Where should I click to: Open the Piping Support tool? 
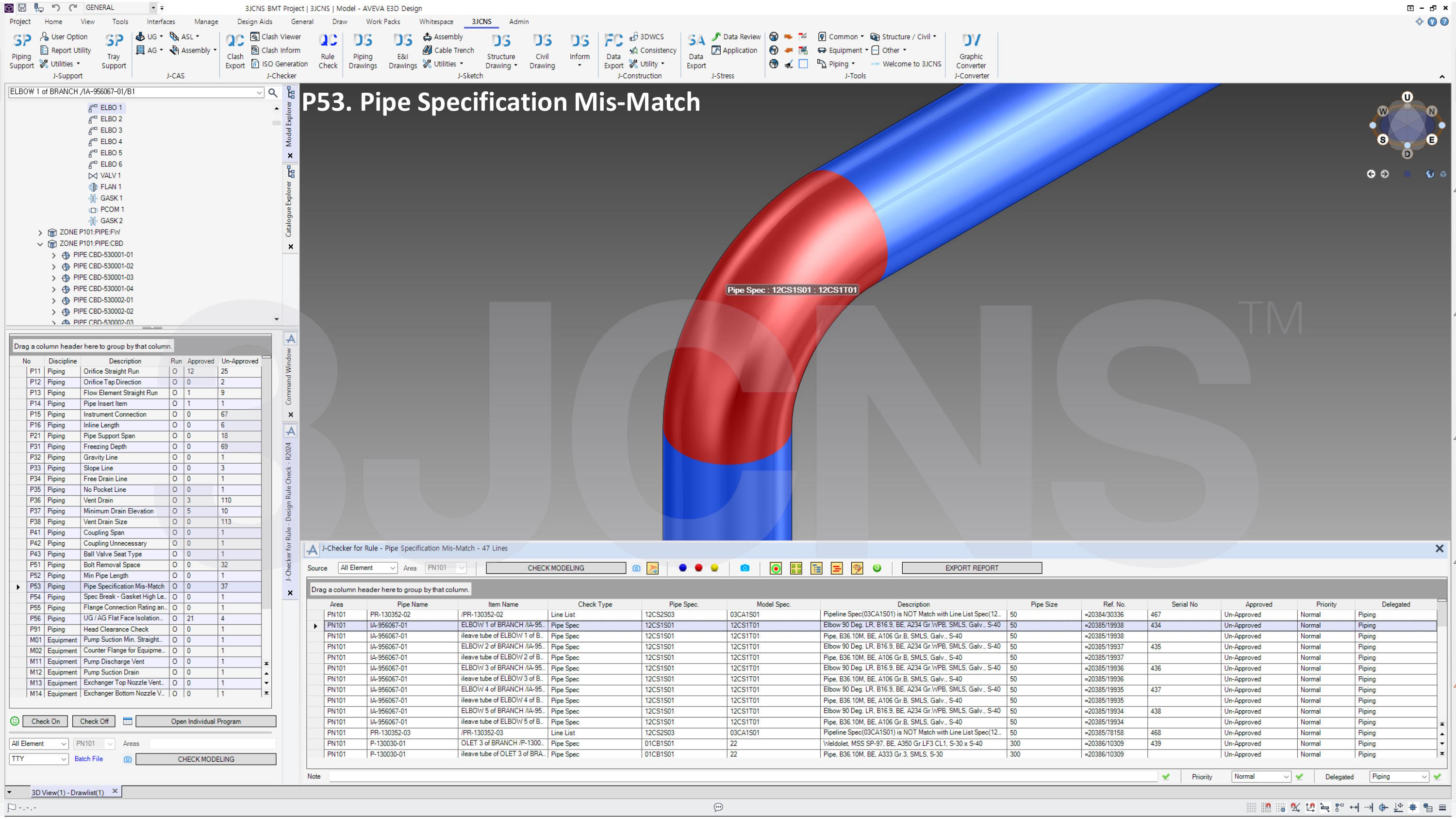tap(21, 51)
